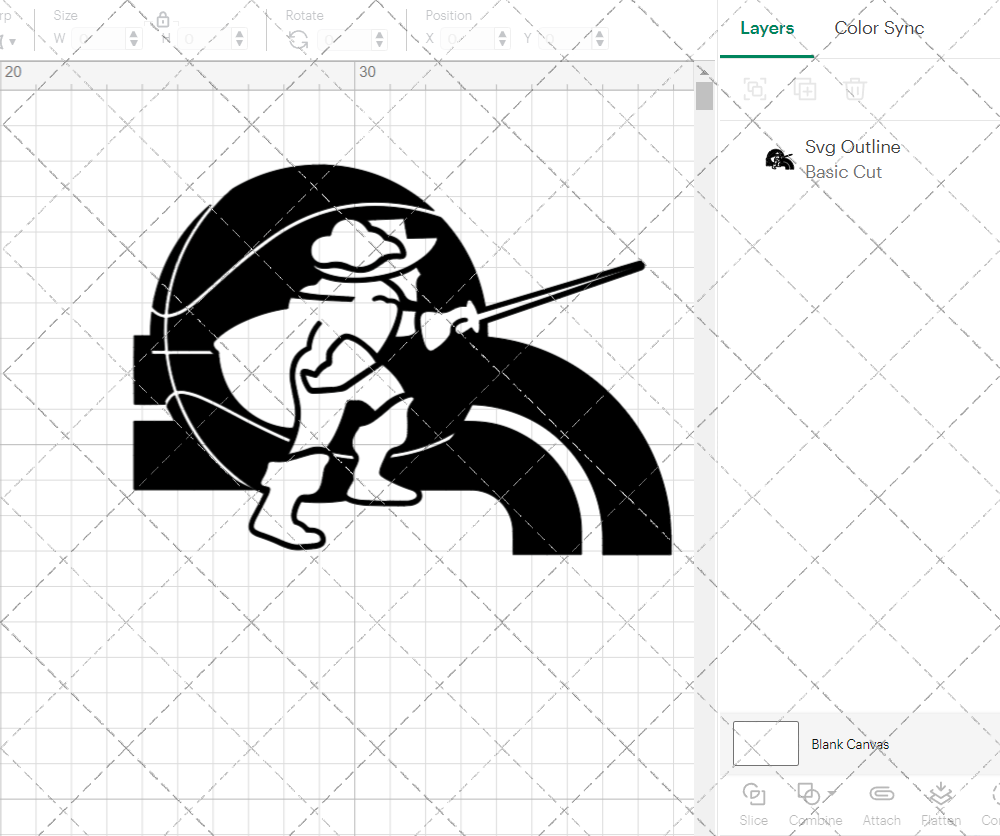The height and width of the screenshot is (836, 1000).
Task: Switch to the Color Sync tab
Action: (x=879, y=28)
